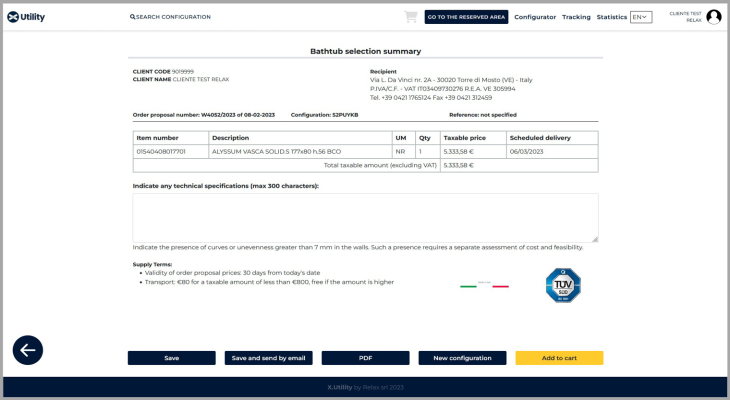Open the Statistics menu
The image size is (730, 400).
point(612,17)
